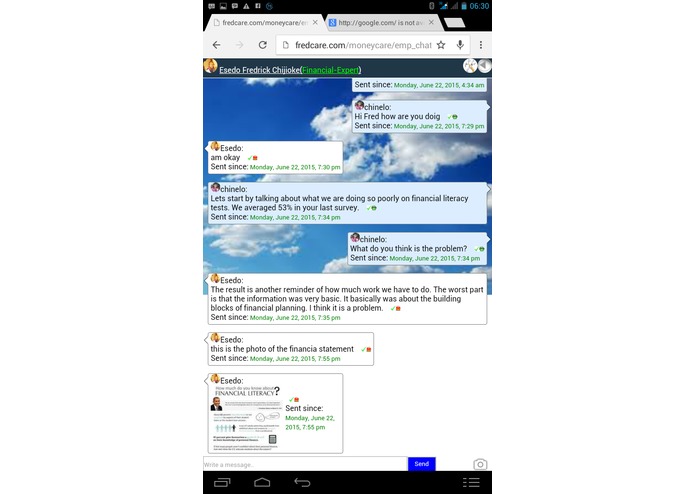This screenshot has height=494, width=695.
Task: Click the status icon after 'What do you think is the problem?'
Action: click(x=479, y=249)
